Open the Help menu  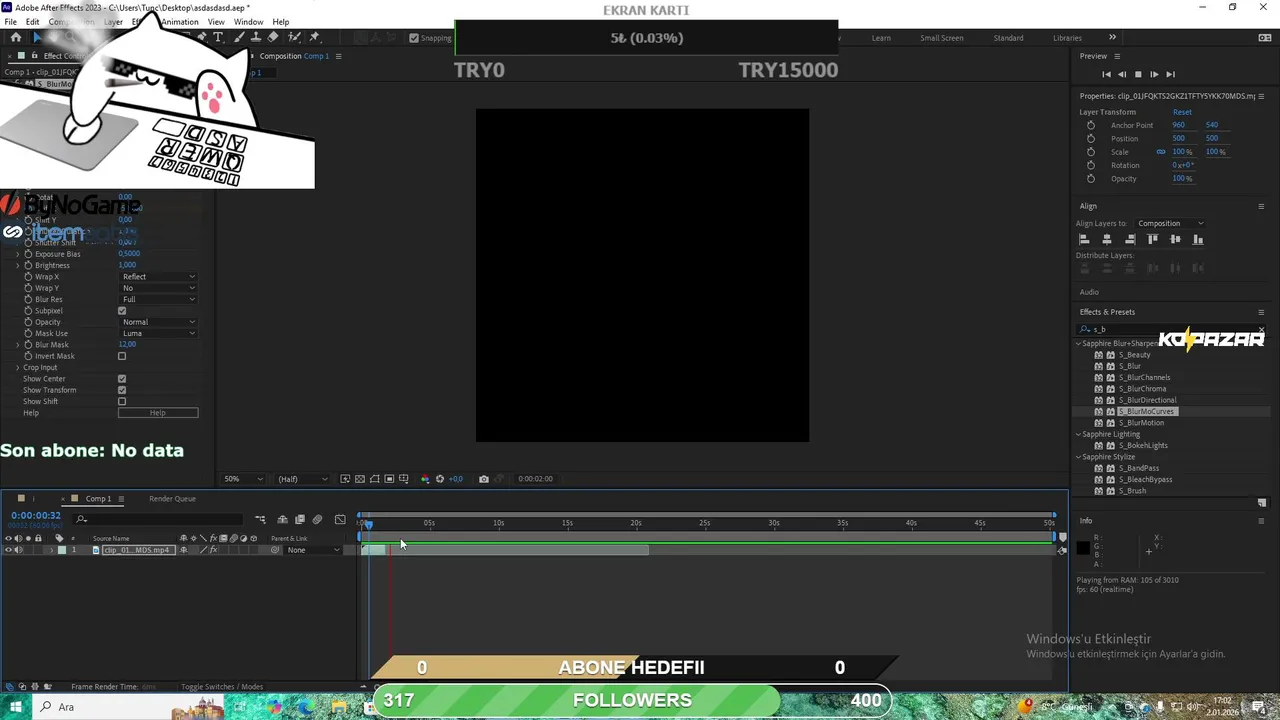tap(281, 22)
